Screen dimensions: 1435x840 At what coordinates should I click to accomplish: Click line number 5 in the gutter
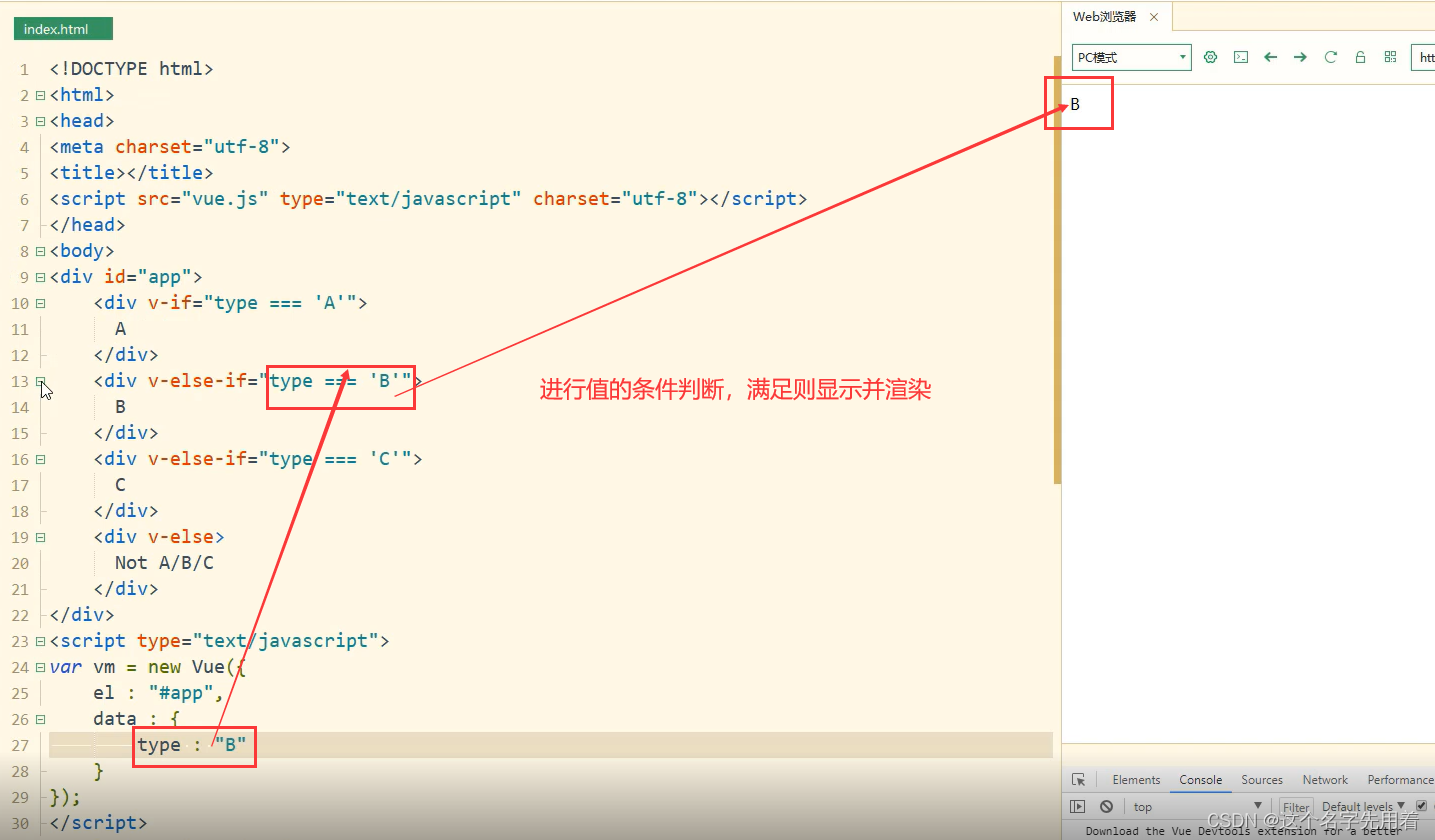25,173
